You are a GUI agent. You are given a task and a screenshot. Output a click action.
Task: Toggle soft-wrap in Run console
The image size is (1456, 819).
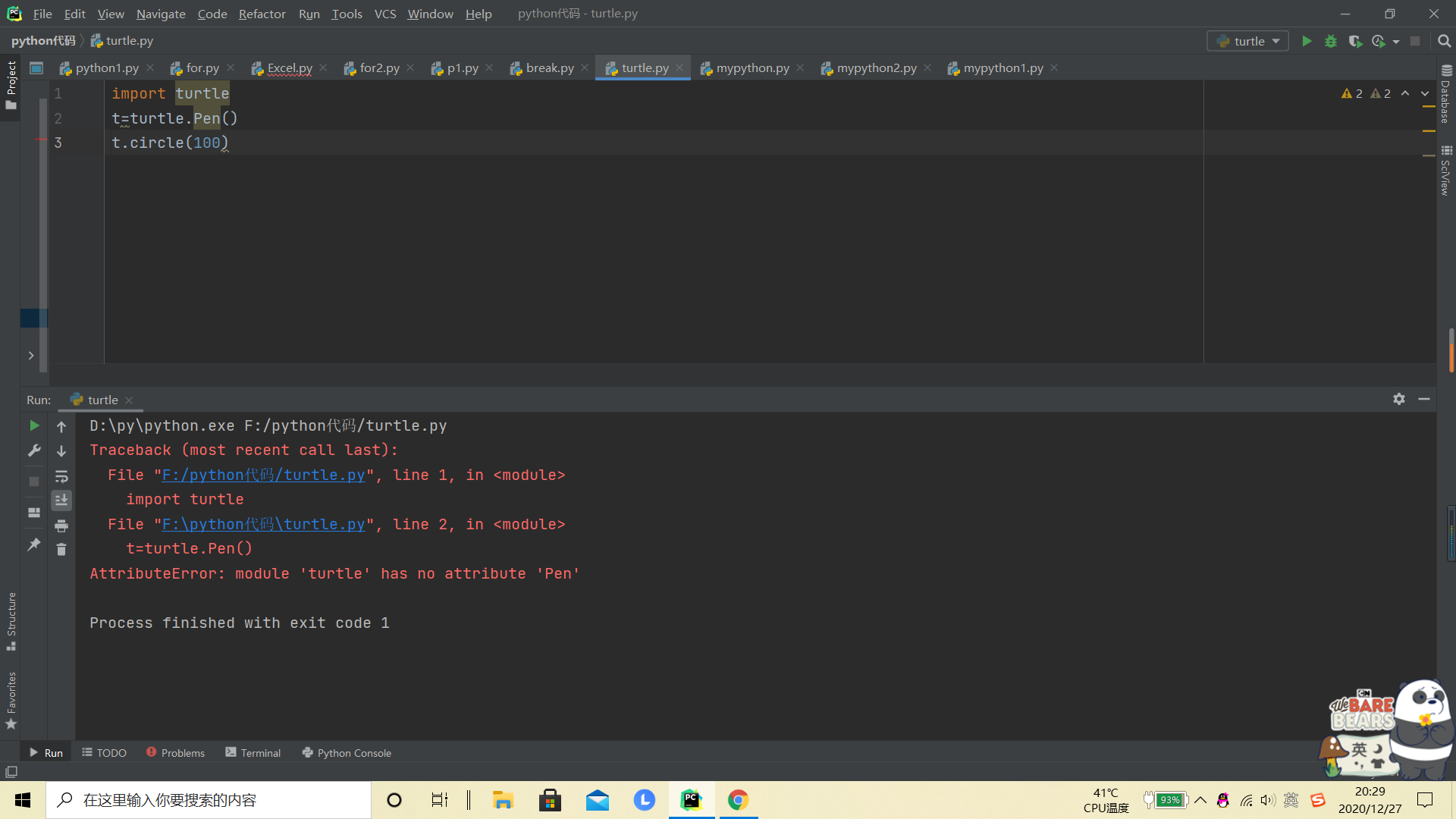[61, 476]
